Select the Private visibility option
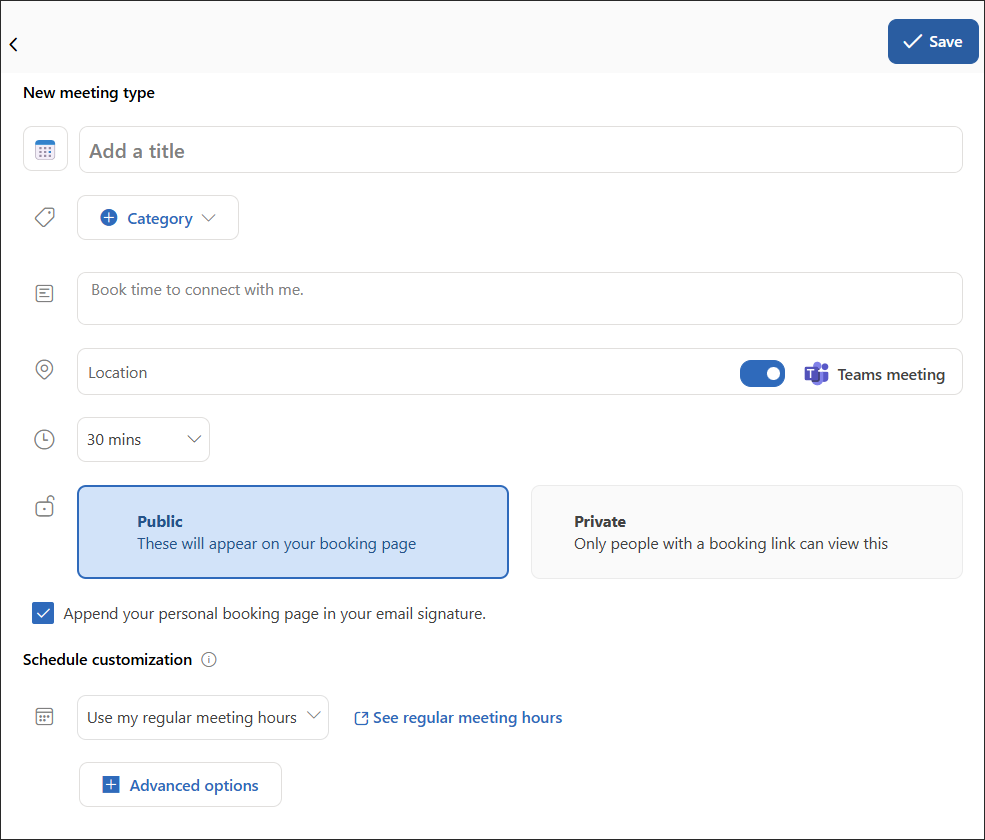985x840 pixels. (746, 532)
